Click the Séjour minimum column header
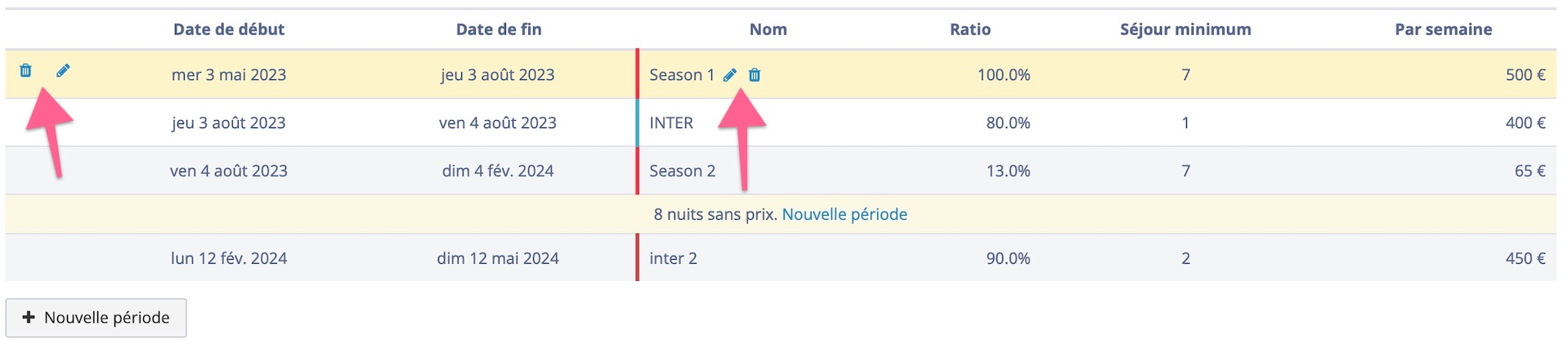Image resolution: width=1568 pixels, height=348 pixels. coord(1185,29)
